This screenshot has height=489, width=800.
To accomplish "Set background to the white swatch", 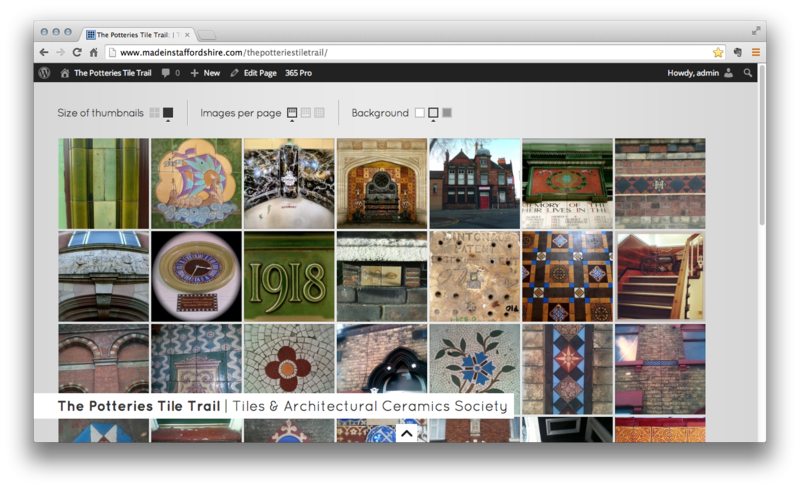I will point(420,113).
